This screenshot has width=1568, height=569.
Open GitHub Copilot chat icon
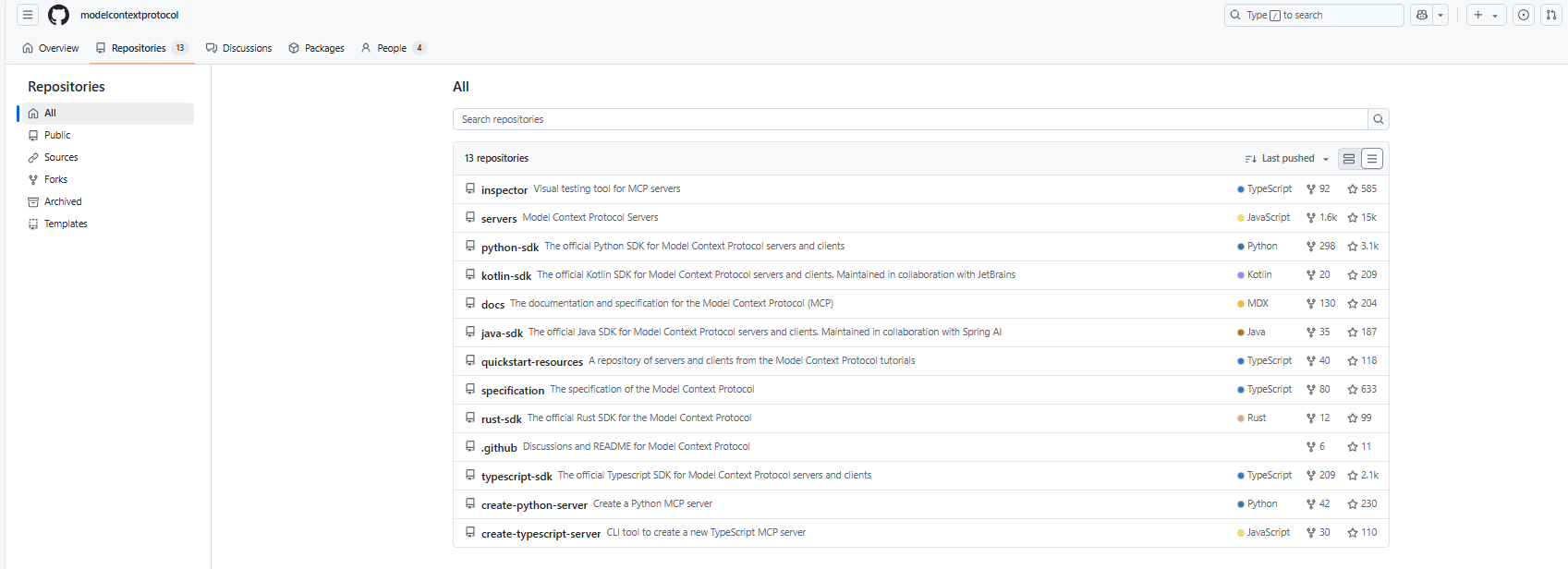coord(1421,15)
